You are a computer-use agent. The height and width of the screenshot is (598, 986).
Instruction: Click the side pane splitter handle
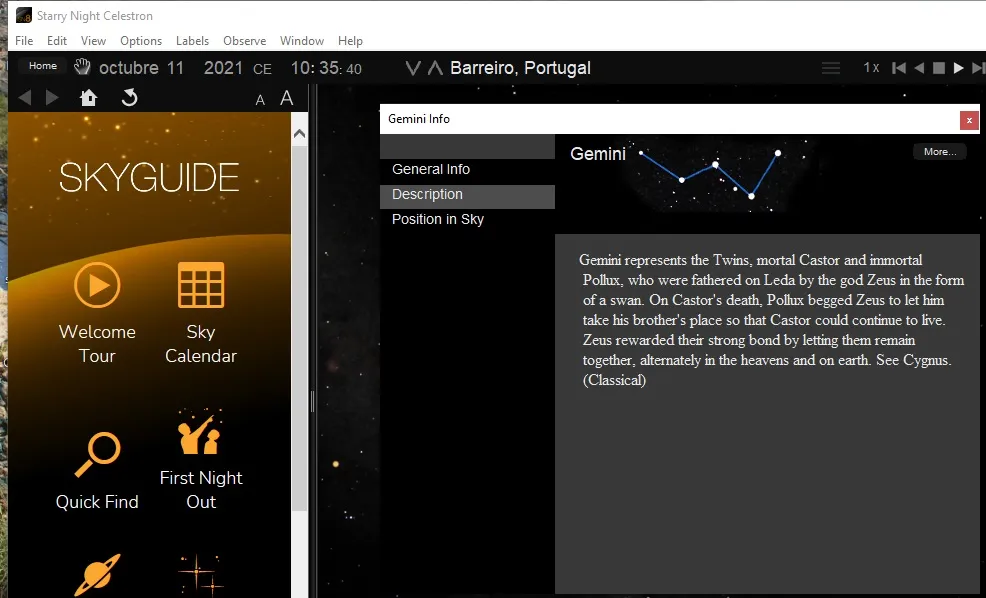(x=312, y=401)
